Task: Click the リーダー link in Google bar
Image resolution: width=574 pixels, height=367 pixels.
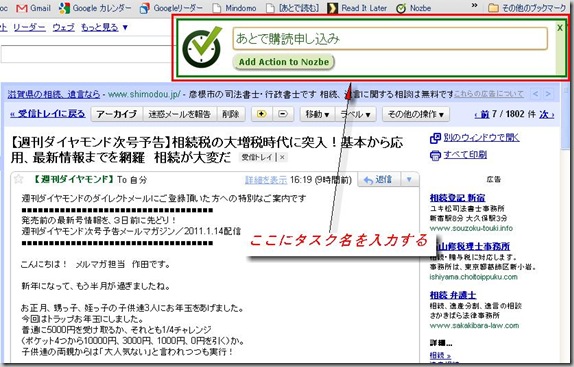Action: pos(29,27)
